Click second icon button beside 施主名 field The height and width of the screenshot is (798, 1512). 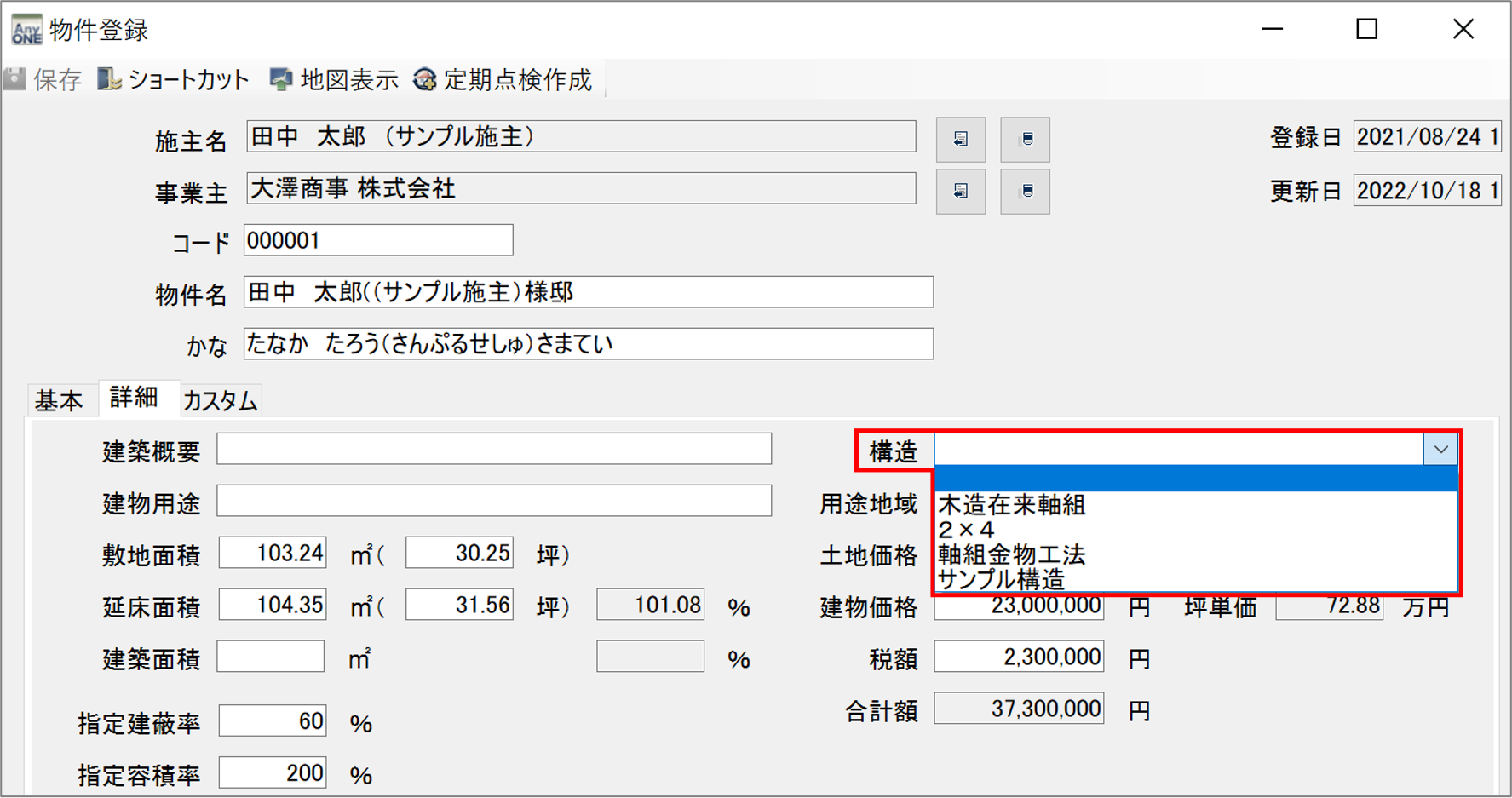(1025, 140)
